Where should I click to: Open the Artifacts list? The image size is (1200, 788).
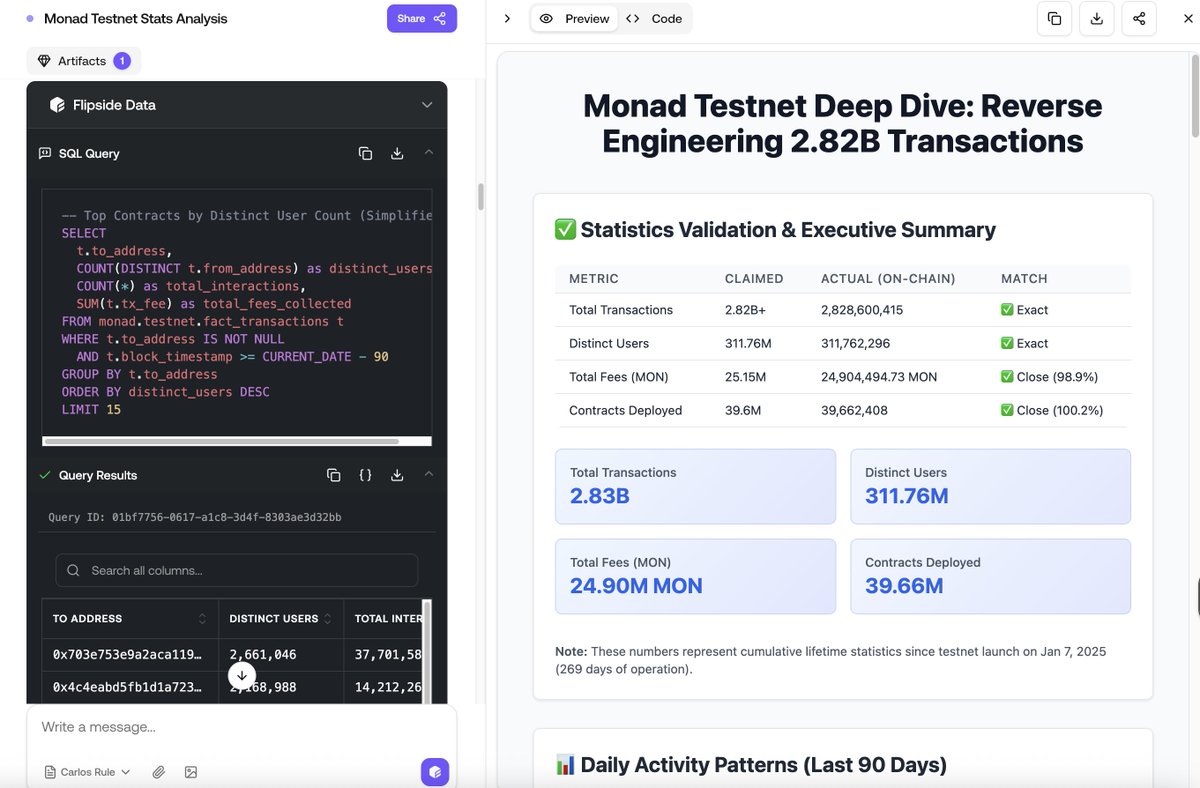click(x=84, y=61)
